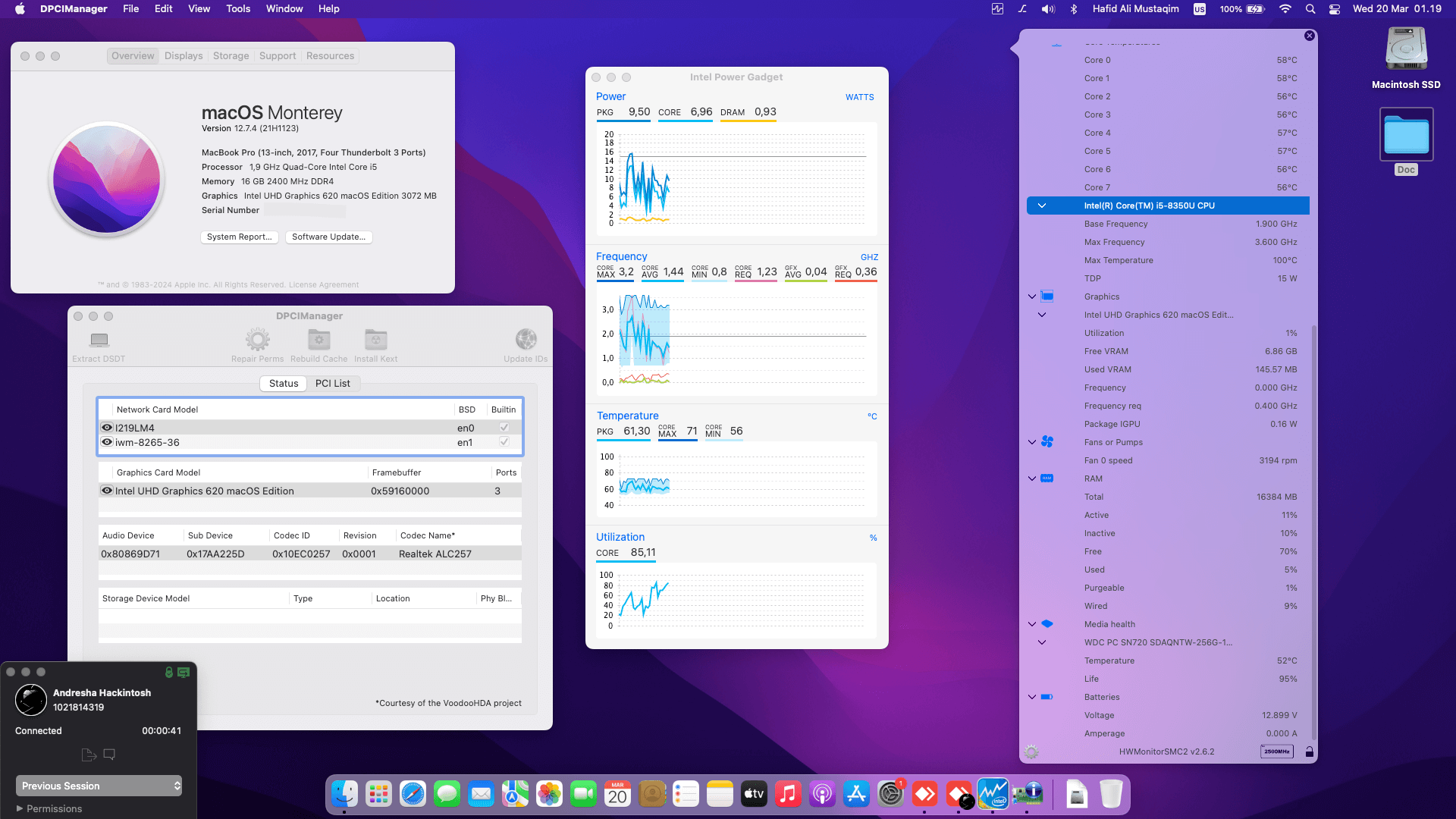Open App Store from the Dock

click(856, 794)
